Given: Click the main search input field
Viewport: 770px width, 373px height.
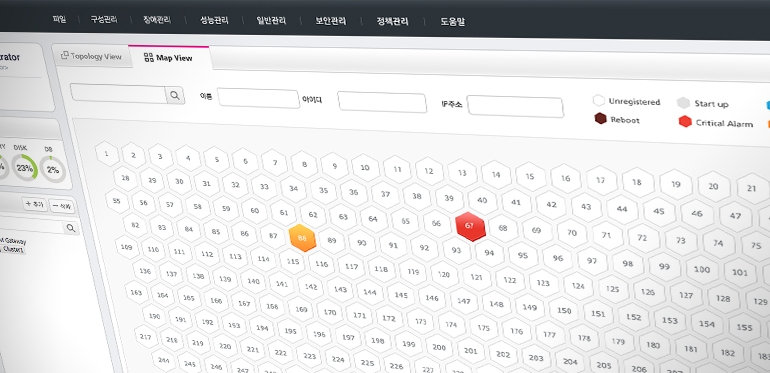Looking at the screenshot, I should 118,93.
